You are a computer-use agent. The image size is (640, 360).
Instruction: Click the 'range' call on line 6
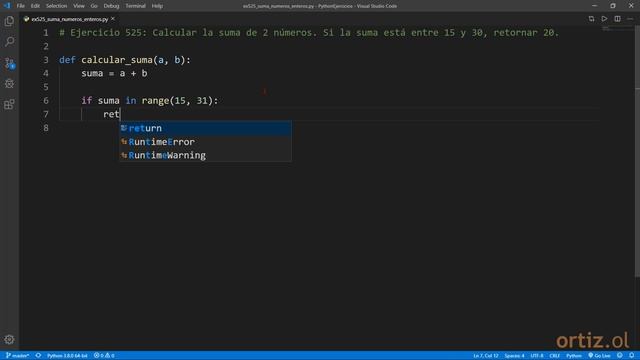coord(155,100)
